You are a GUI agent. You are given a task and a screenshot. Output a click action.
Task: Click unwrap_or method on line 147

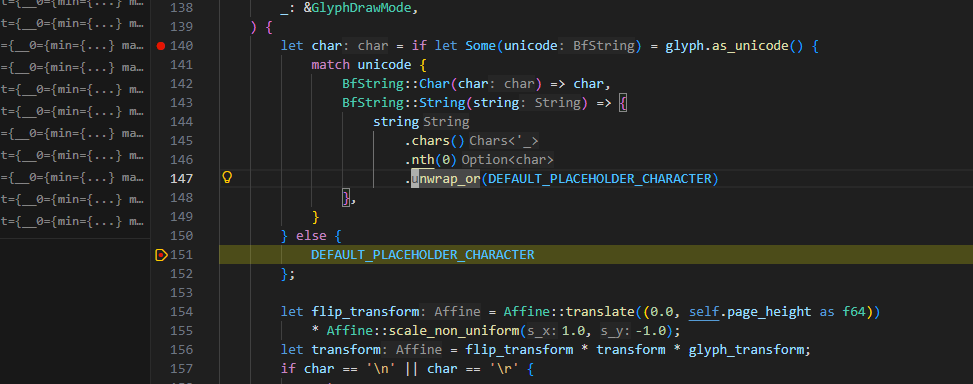[446, 179]
